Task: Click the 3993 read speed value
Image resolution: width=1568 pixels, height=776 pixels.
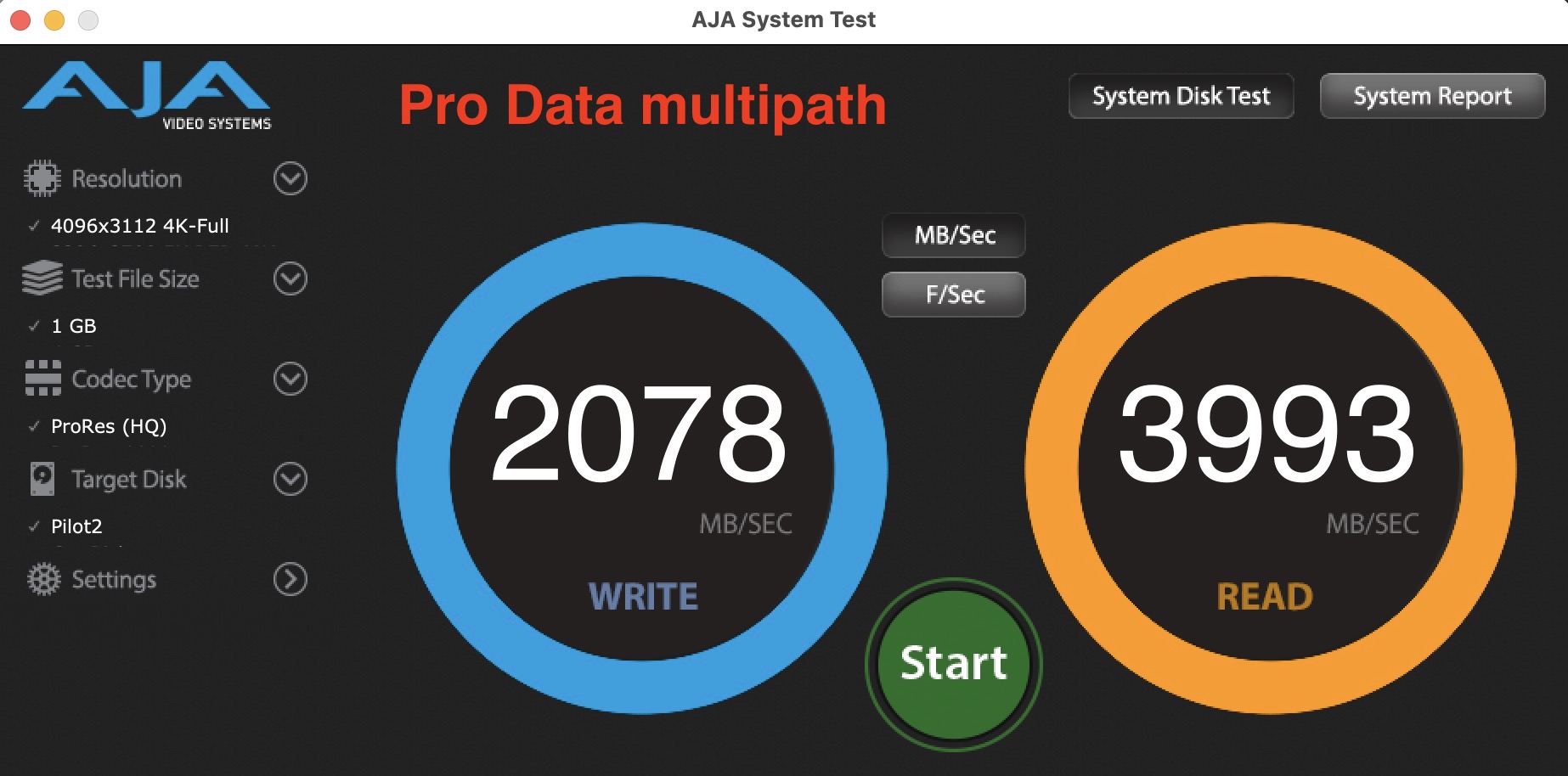Action: [1267, 433]
